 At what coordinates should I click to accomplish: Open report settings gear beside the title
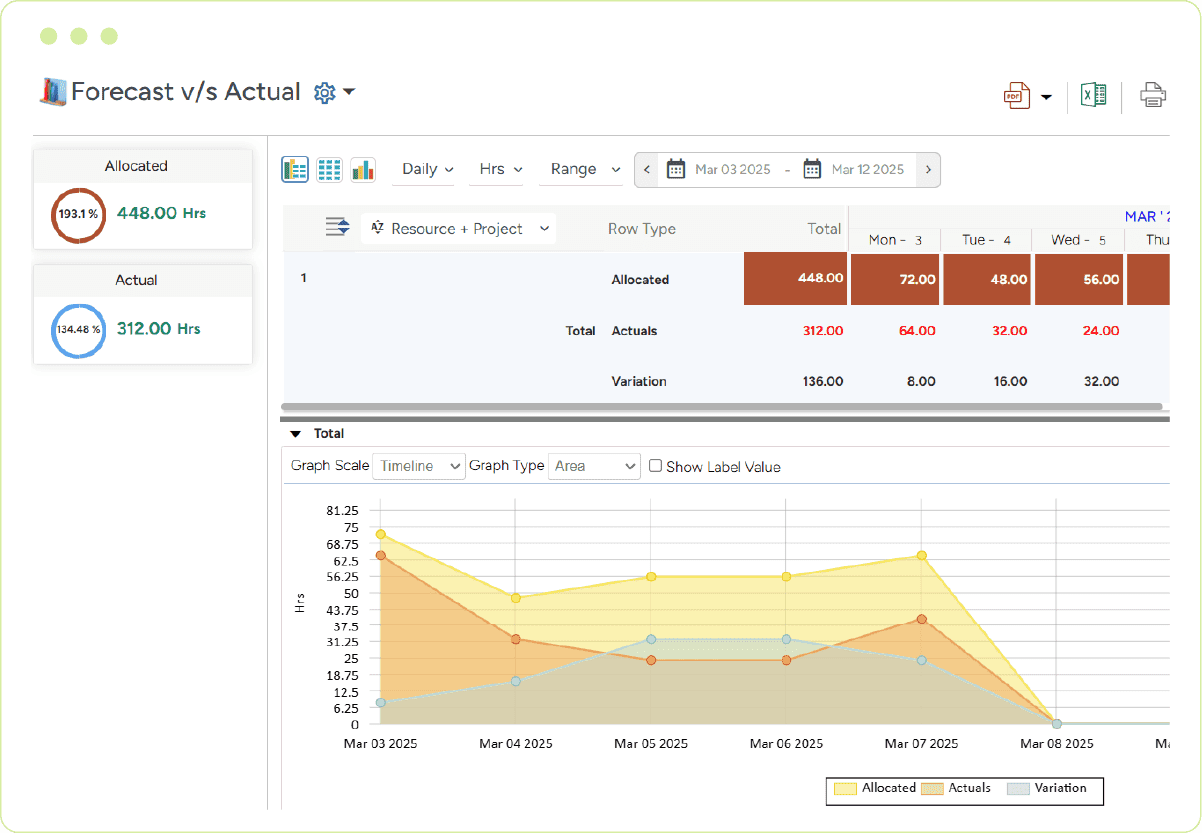coord(323,92)
